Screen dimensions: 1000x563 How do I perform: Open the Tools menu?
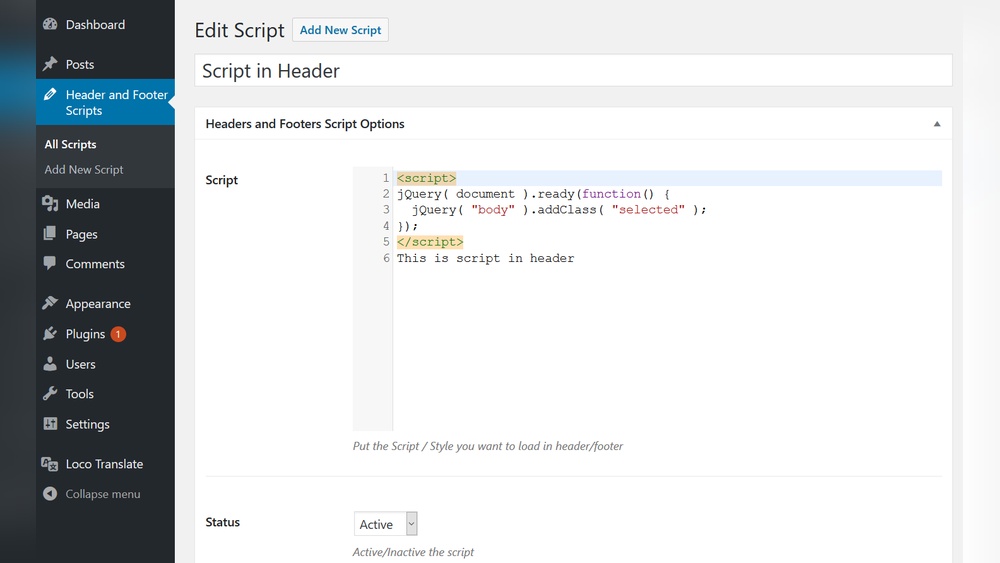80,394
